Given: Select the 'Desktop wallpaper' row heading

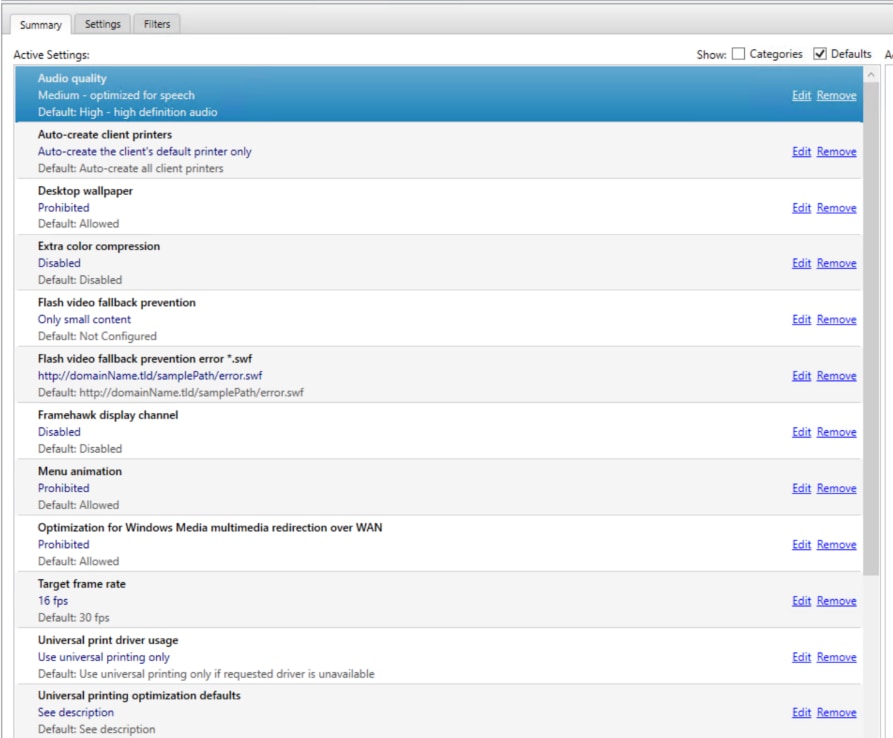Looking at the screenshot, I should (x=85, y=191).
